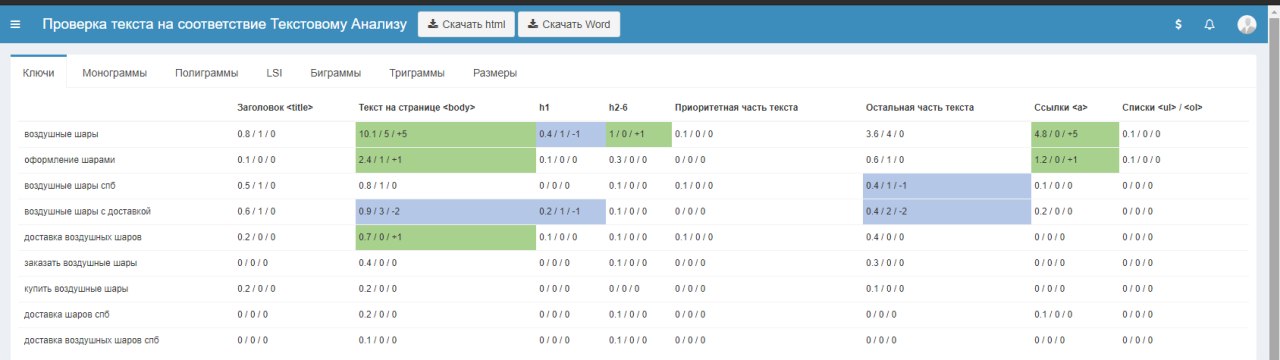Click the Заголовок <title> column header
The image size is (1280, 360).
[x=275, y=107]
